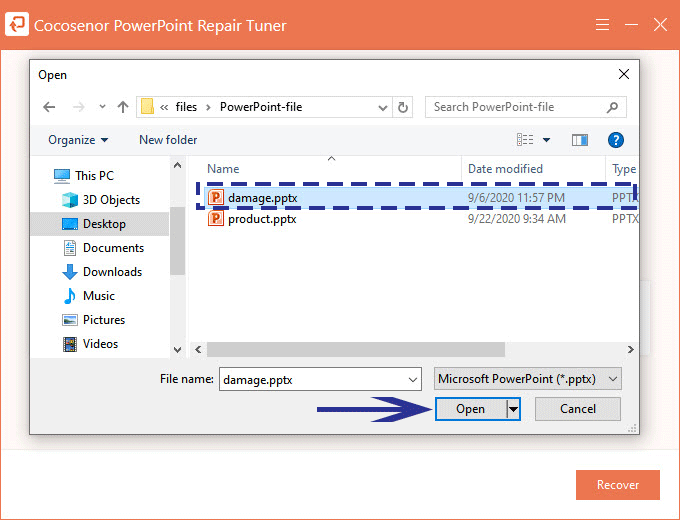Click the damage.pptx PowerPoint icon
This screenshot has width=680, height=520.
pyautogui.click(x=216, y=197)
